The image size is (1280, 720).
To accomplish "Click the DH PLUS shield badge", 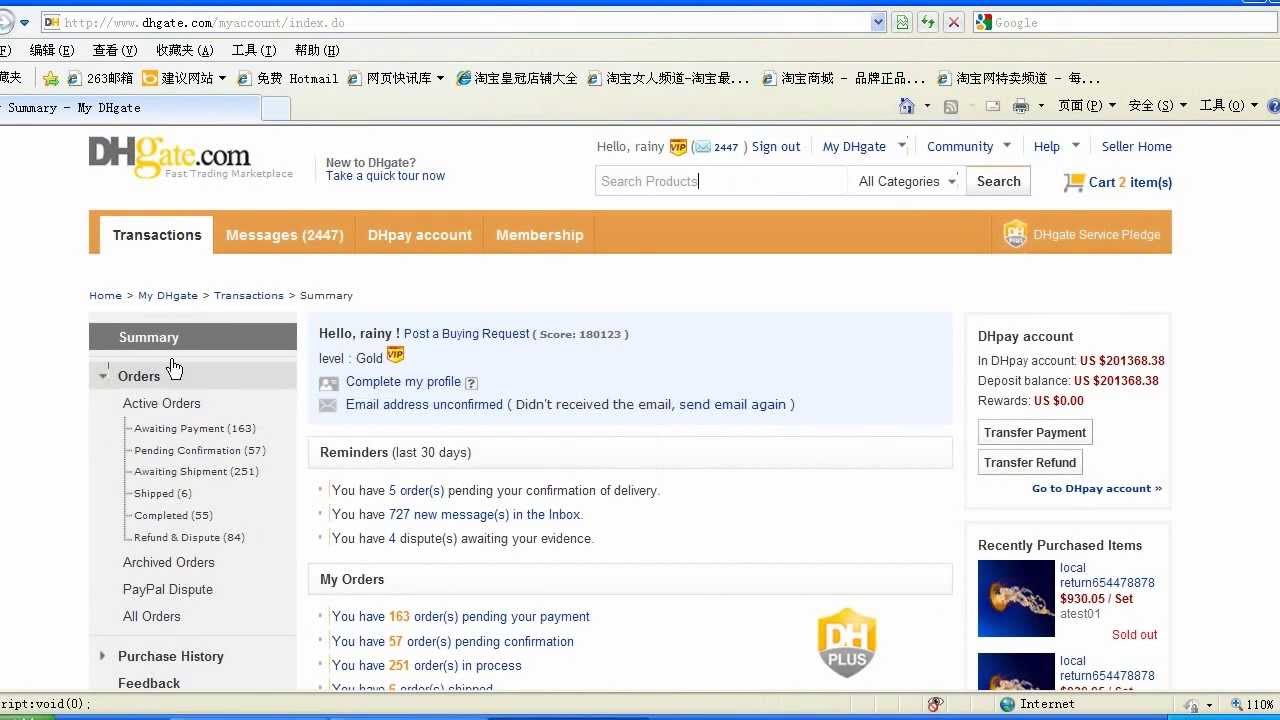I will click(847, 643).
